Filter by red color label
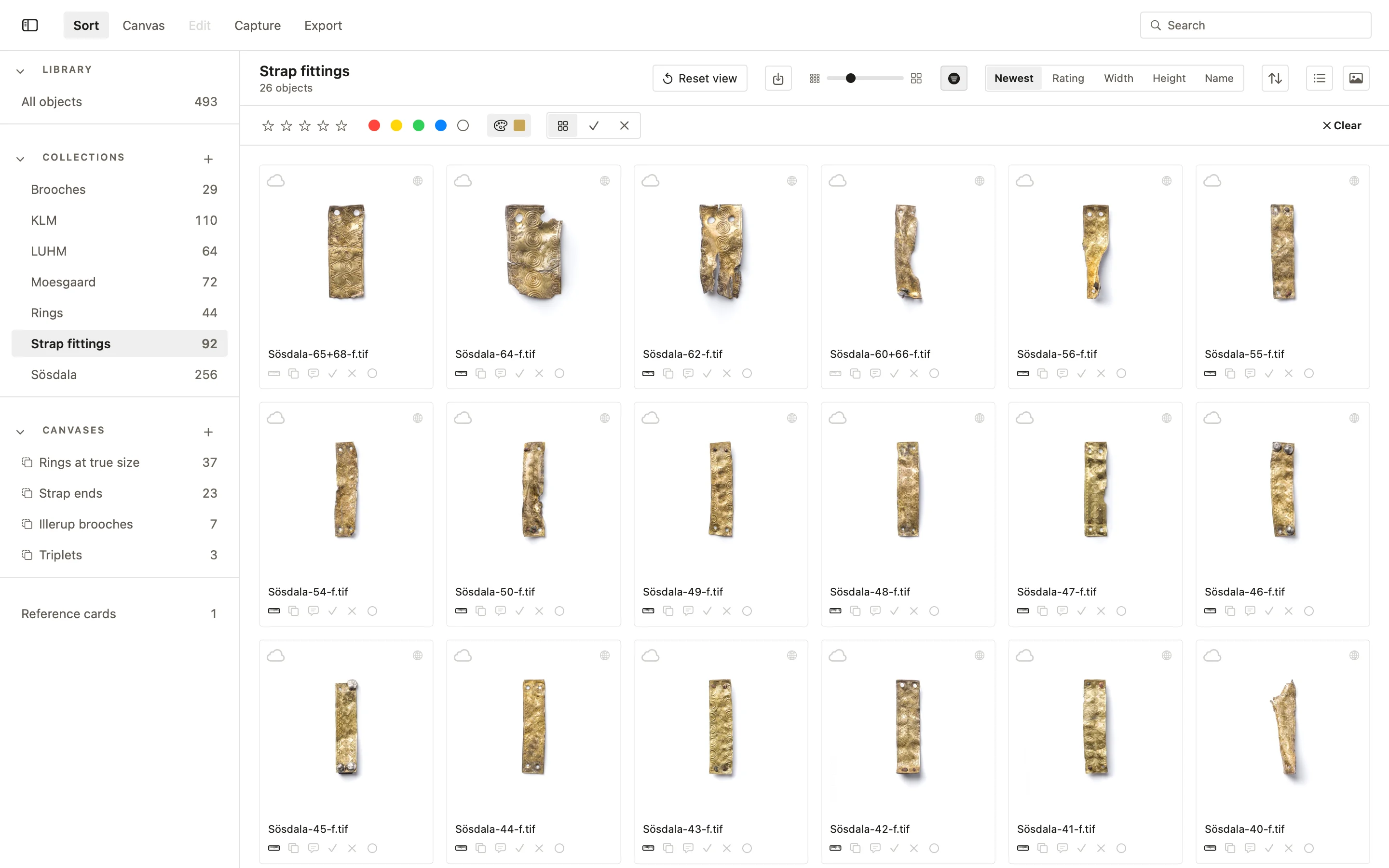This screenshot has width=1389, height=868. click(374, 125)
